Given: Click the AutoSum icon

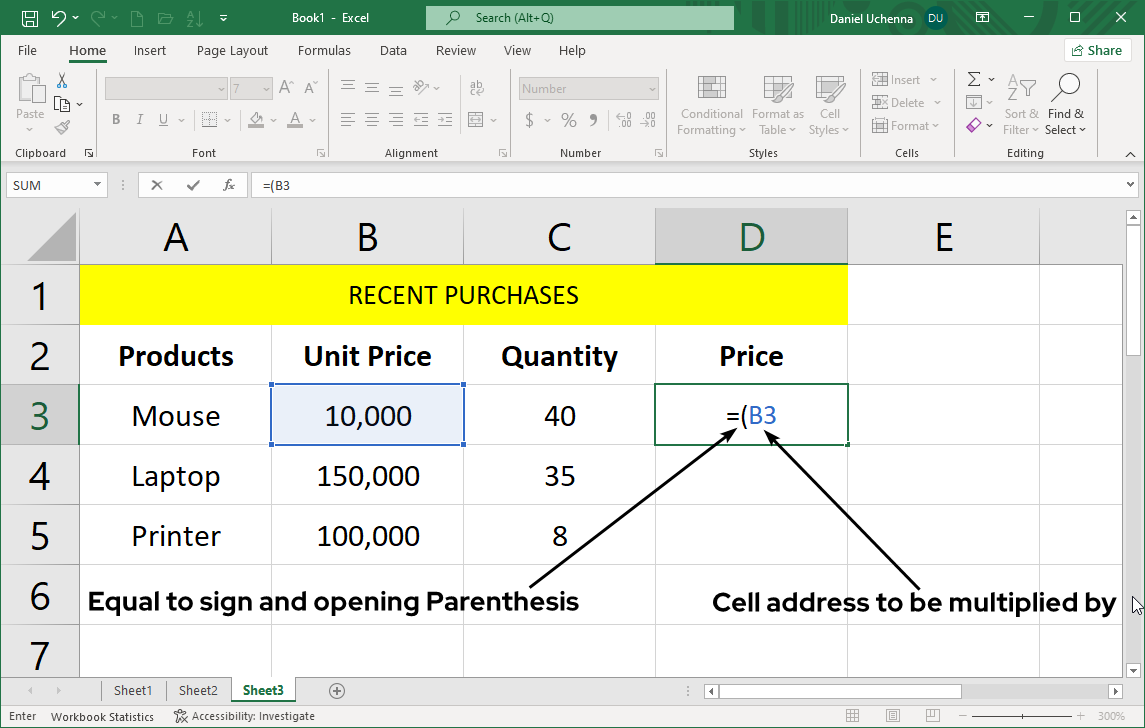Looking at the screenshot, I should 972,79.
